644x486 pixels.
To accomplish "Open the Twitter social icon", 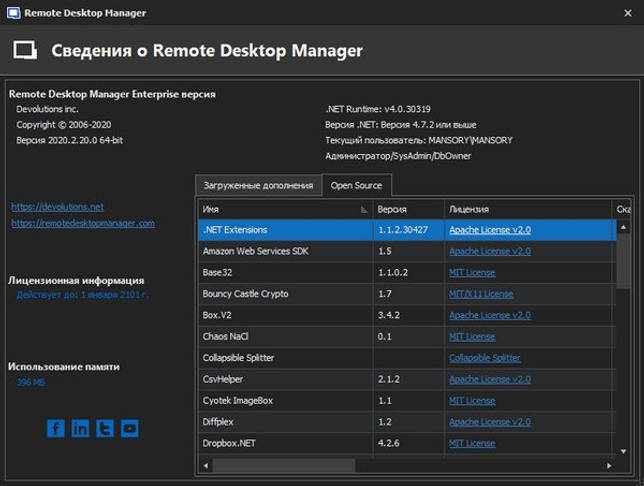I will tap(105, 429).
